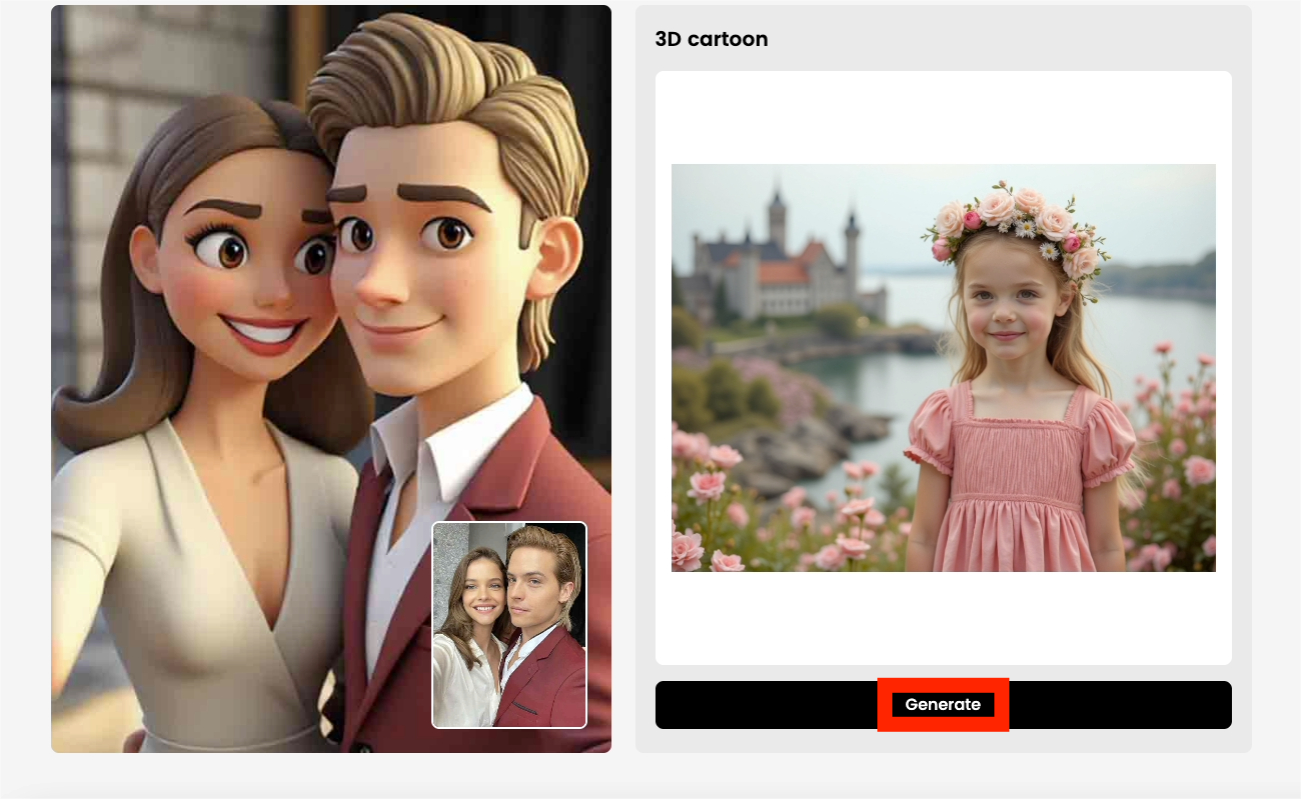This screenshot has width=1301, height=799.
Task: Open the original photo inset thumbnail
Action: coord(509,625)
